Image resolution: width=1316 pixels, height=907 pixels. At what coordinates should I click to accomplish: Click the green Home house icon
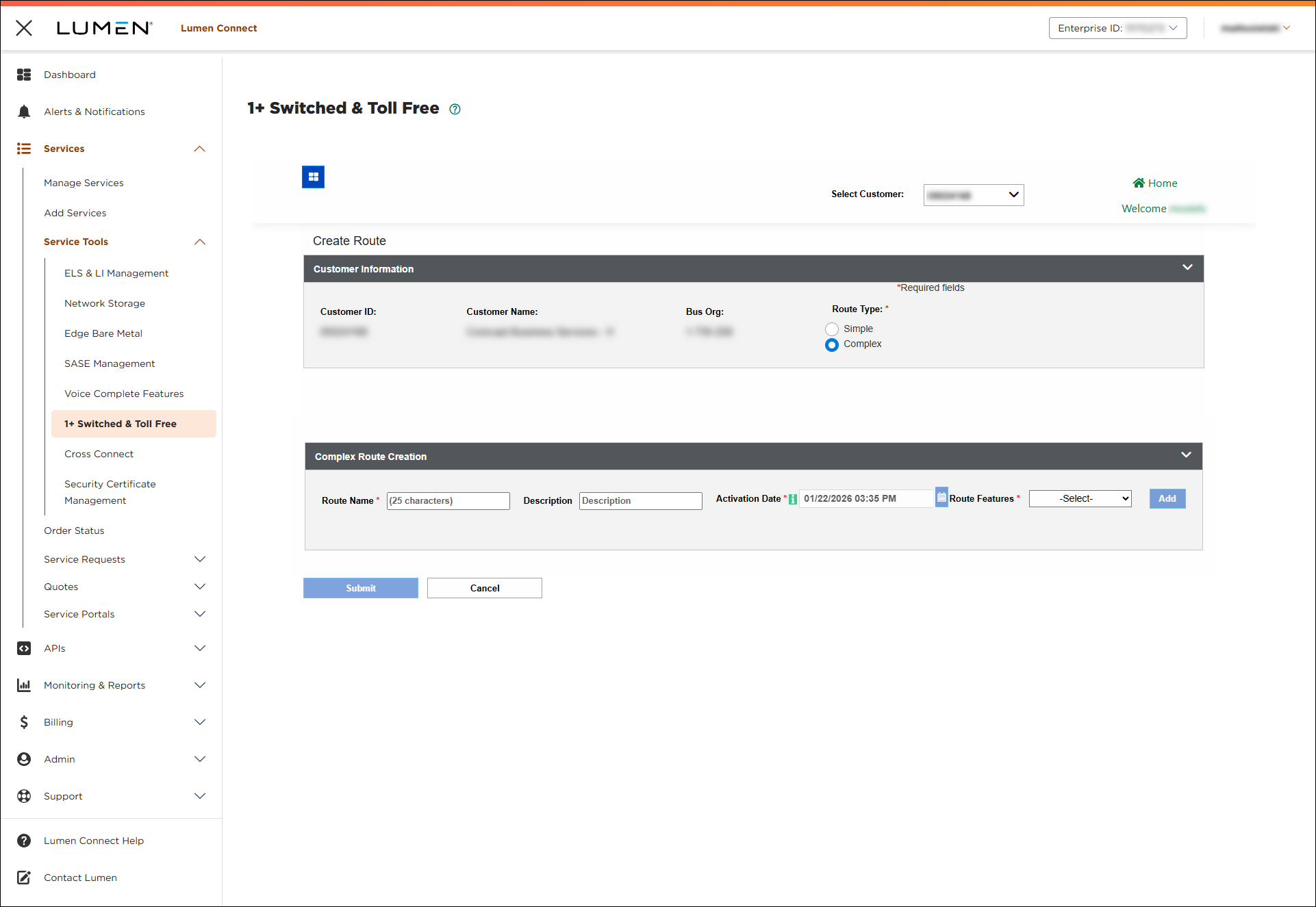[x=1139, y=183]
